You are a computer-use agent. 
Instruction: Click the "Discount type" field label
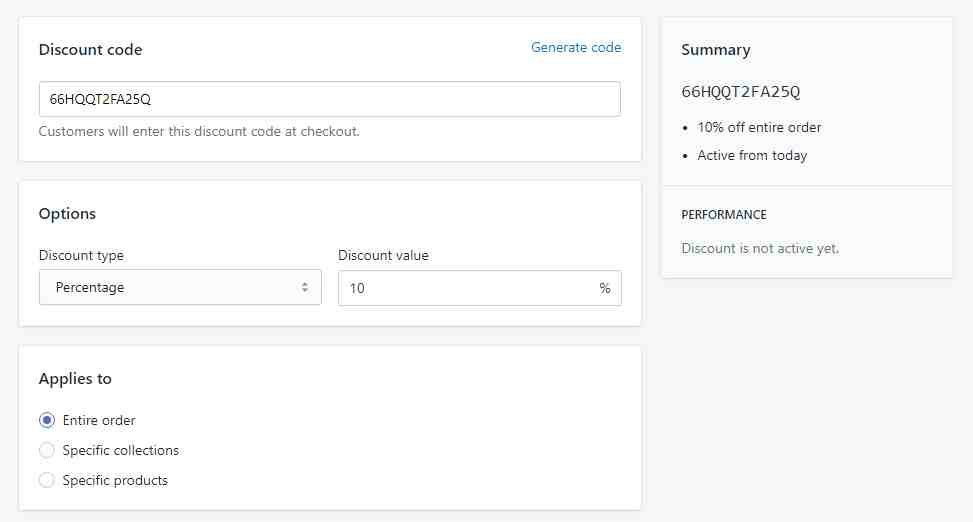tap(81, 255)
